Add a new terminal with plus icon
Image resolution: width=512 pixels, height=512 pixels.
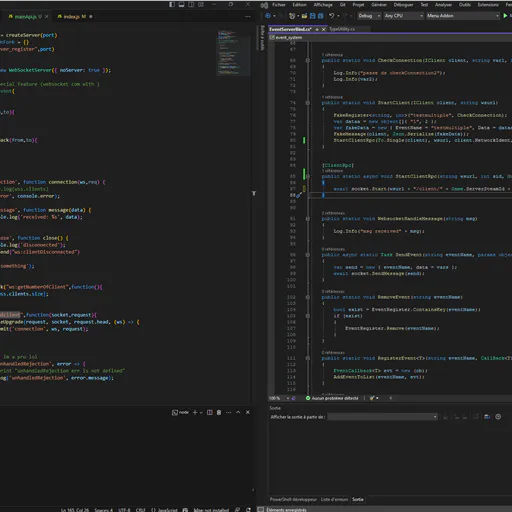tap(195, 412)
